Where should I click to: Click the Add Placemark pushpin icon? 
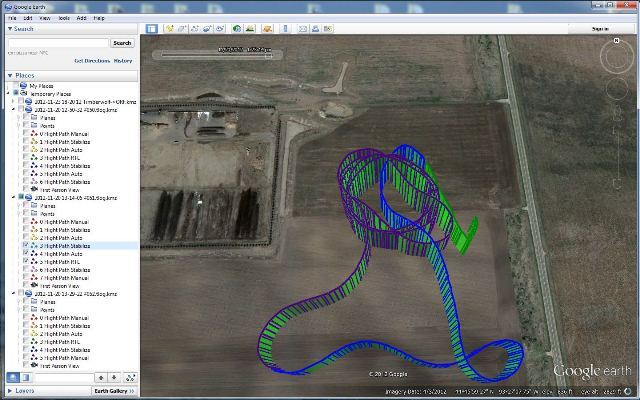(x=169, y=29)
